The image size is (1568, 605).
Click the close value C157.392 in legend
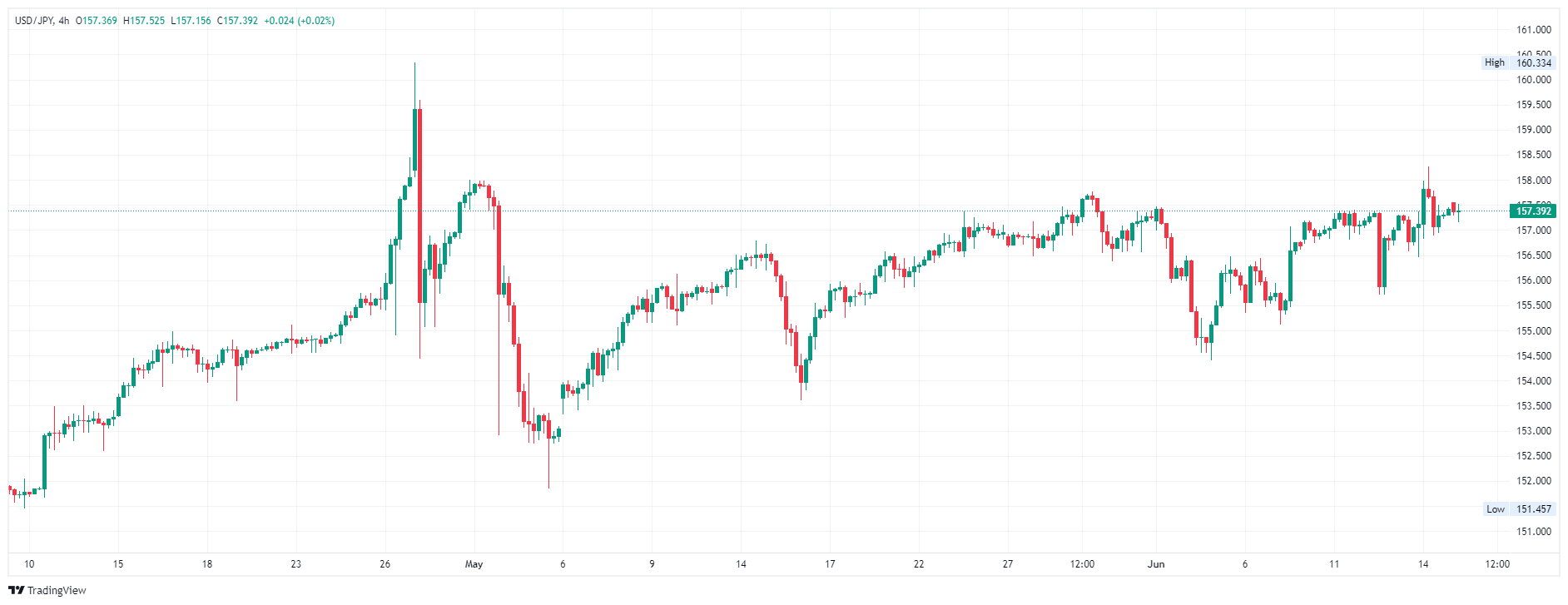[x=237, y=21]
